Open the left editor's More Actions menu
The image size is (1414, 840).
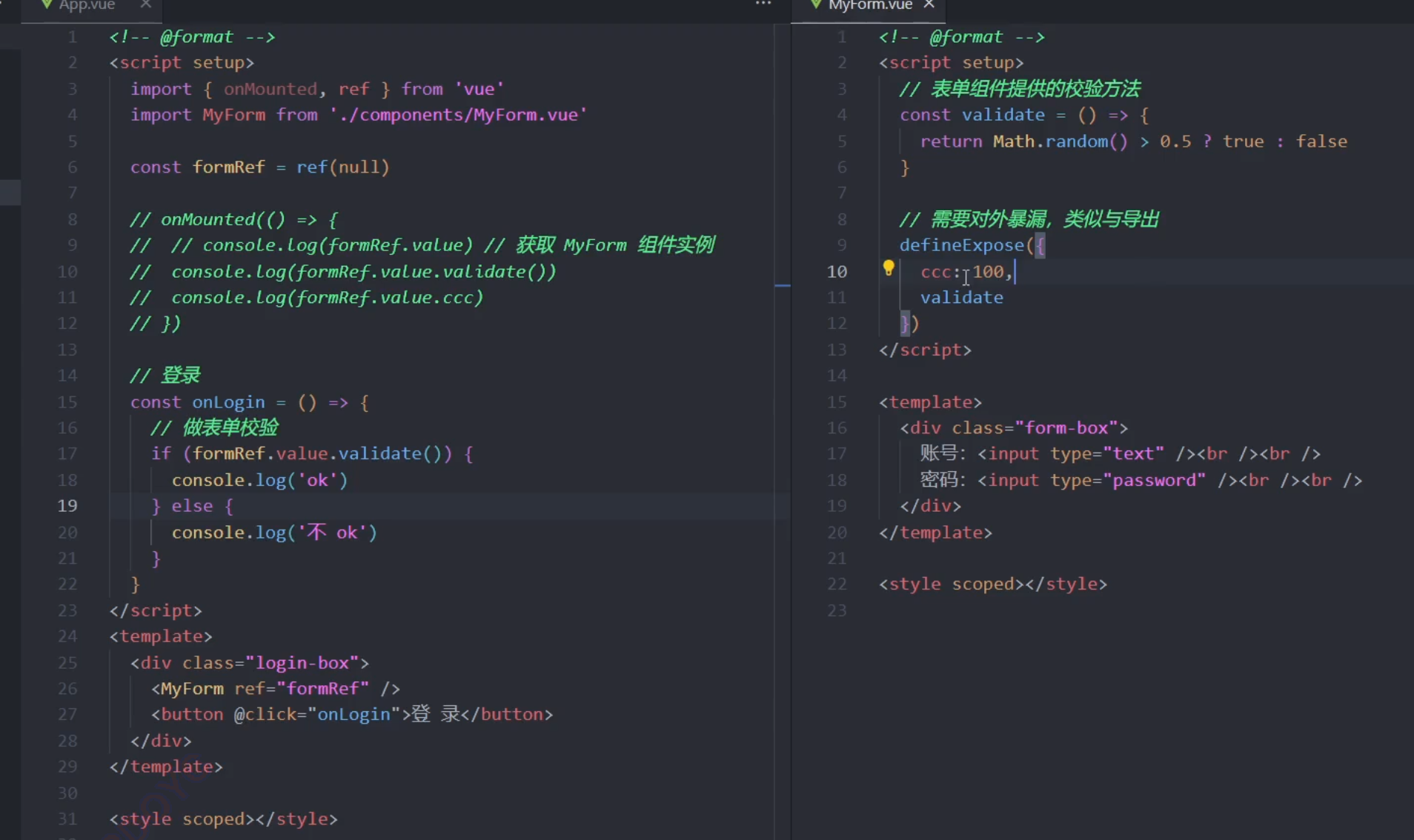point(763,4)
